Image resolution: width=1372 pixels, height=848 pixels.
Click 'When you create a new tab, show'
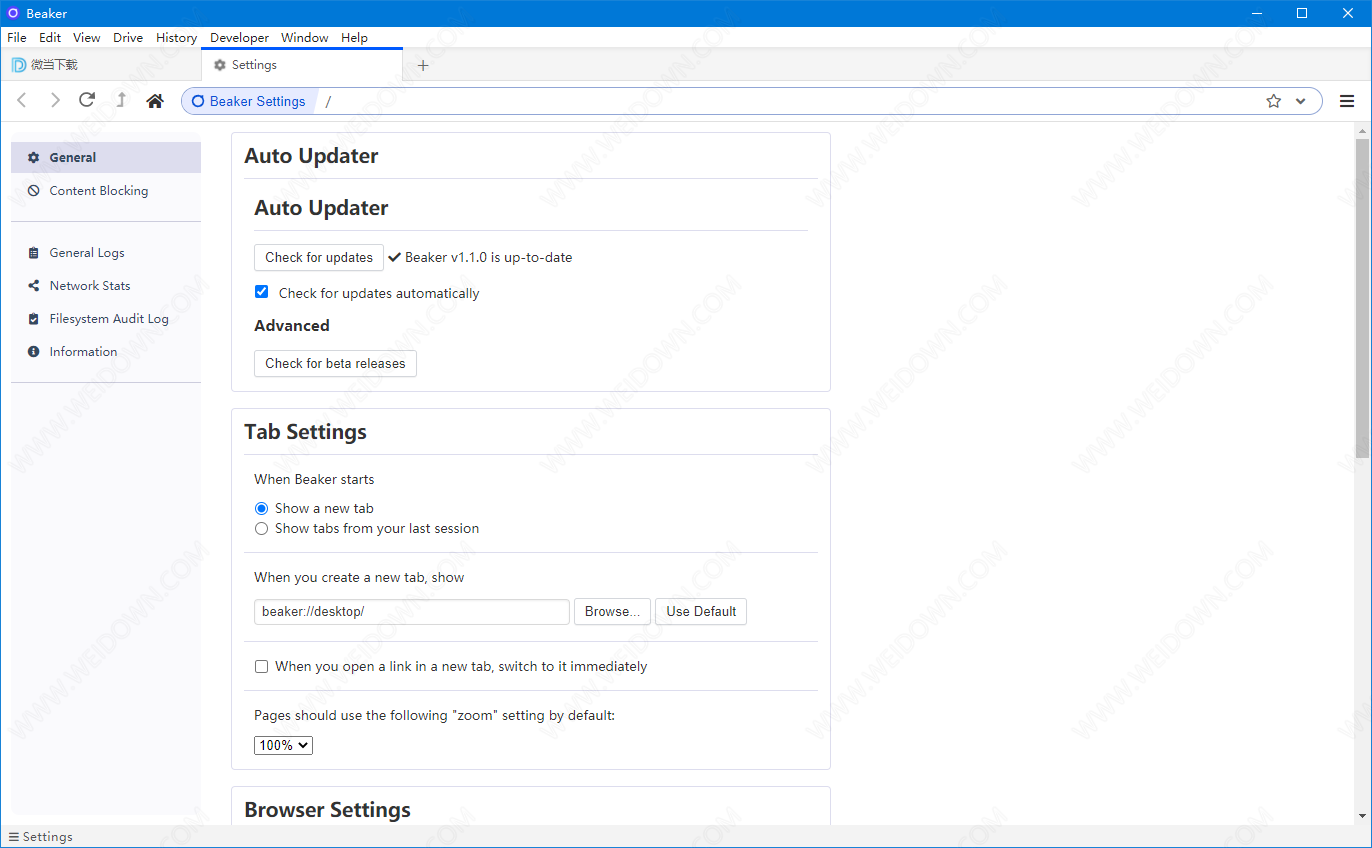tap(359, 577)
